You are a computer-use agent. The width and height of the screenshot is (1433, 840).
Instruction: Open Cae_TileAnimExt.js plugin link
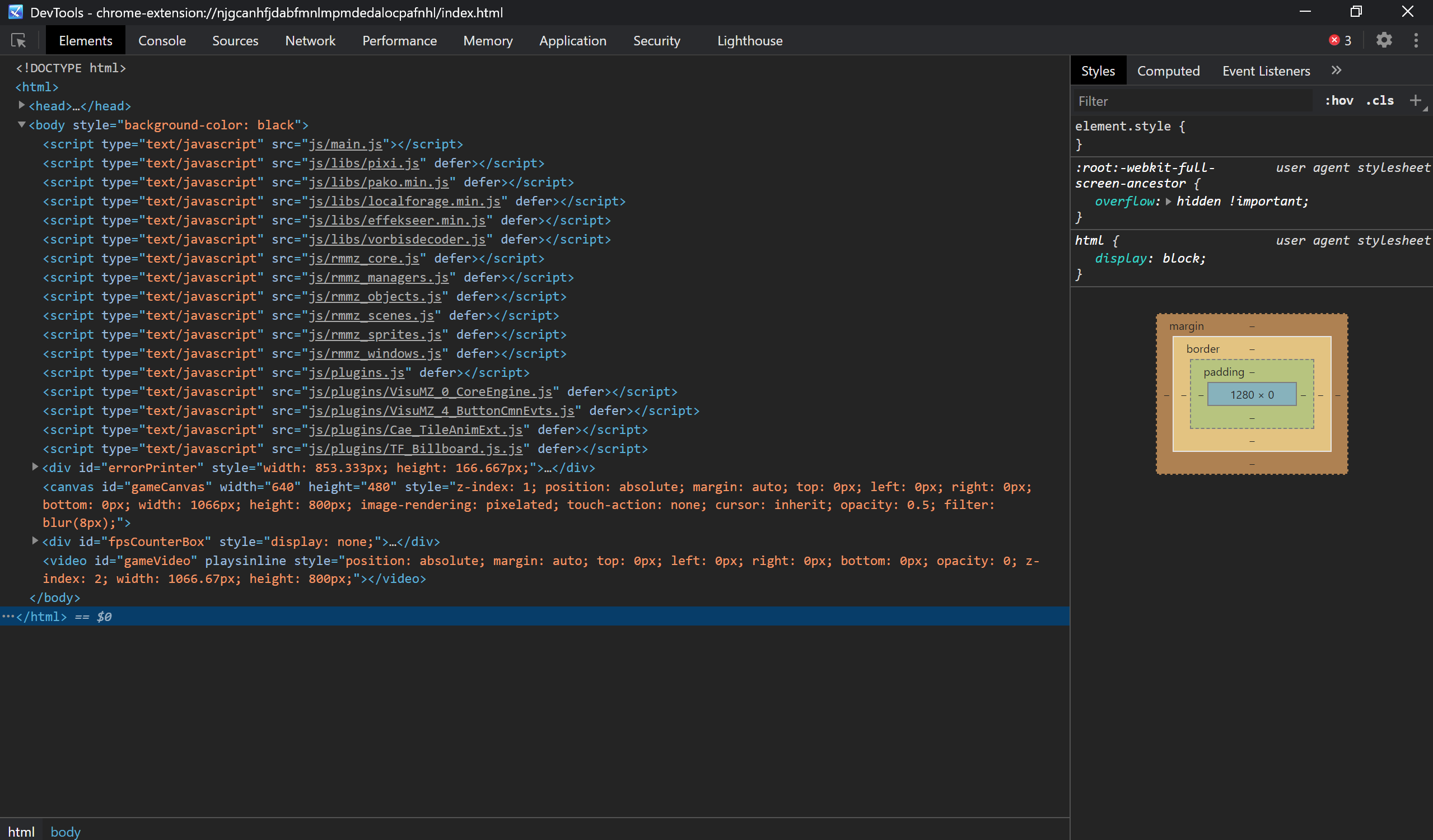[x=416, y=430]
